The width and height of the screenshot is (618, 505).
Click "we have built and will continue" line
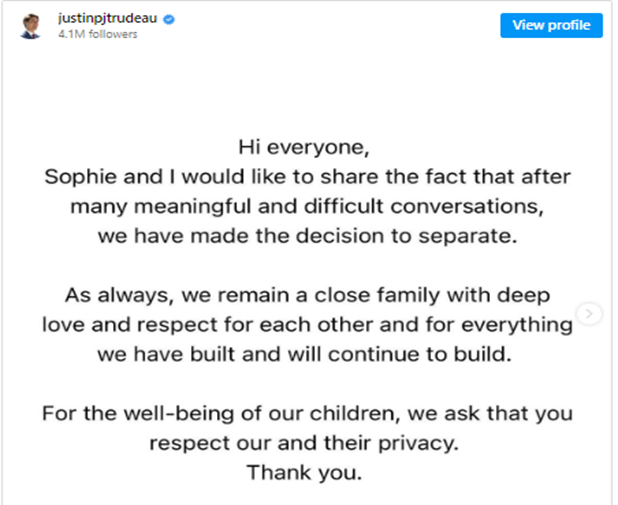pyautogui.click(x=304, y=354)
